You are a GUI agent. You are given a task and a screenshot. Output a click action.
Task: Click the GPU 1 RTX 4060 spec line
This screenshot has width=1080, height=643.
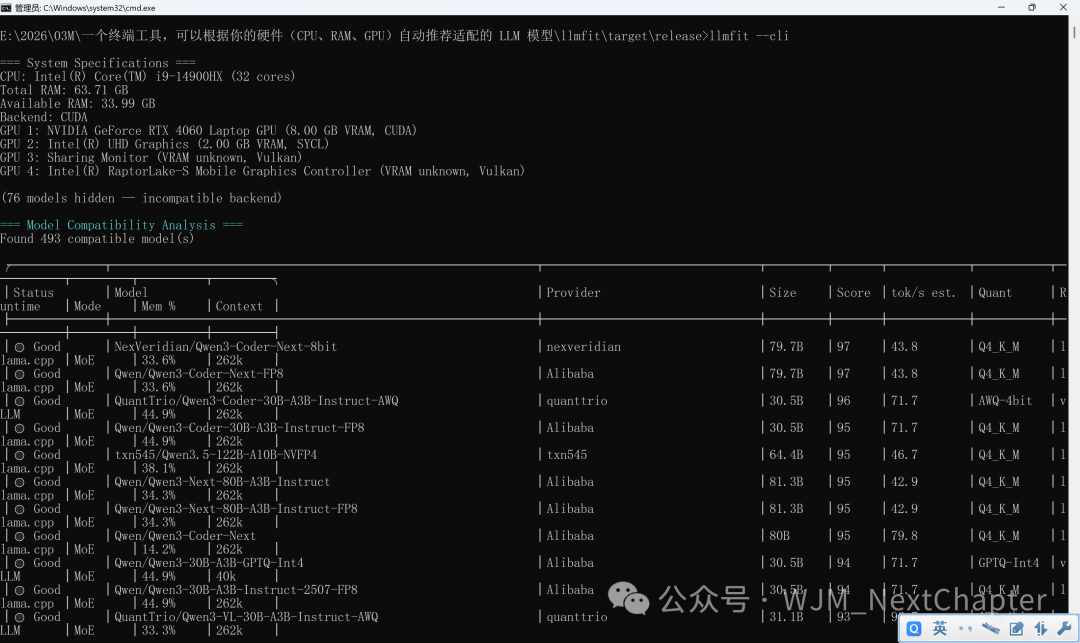coord(210,130)
